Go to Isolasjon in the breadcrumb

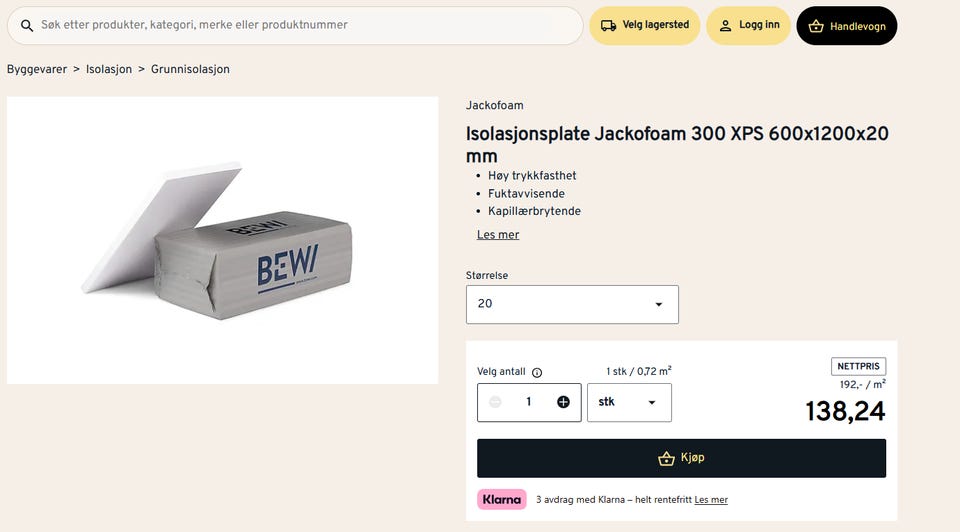(109, 69)
